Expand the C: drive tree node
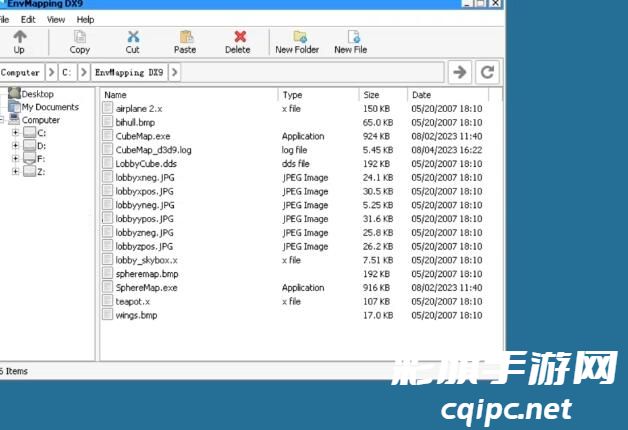 (15, 133)
